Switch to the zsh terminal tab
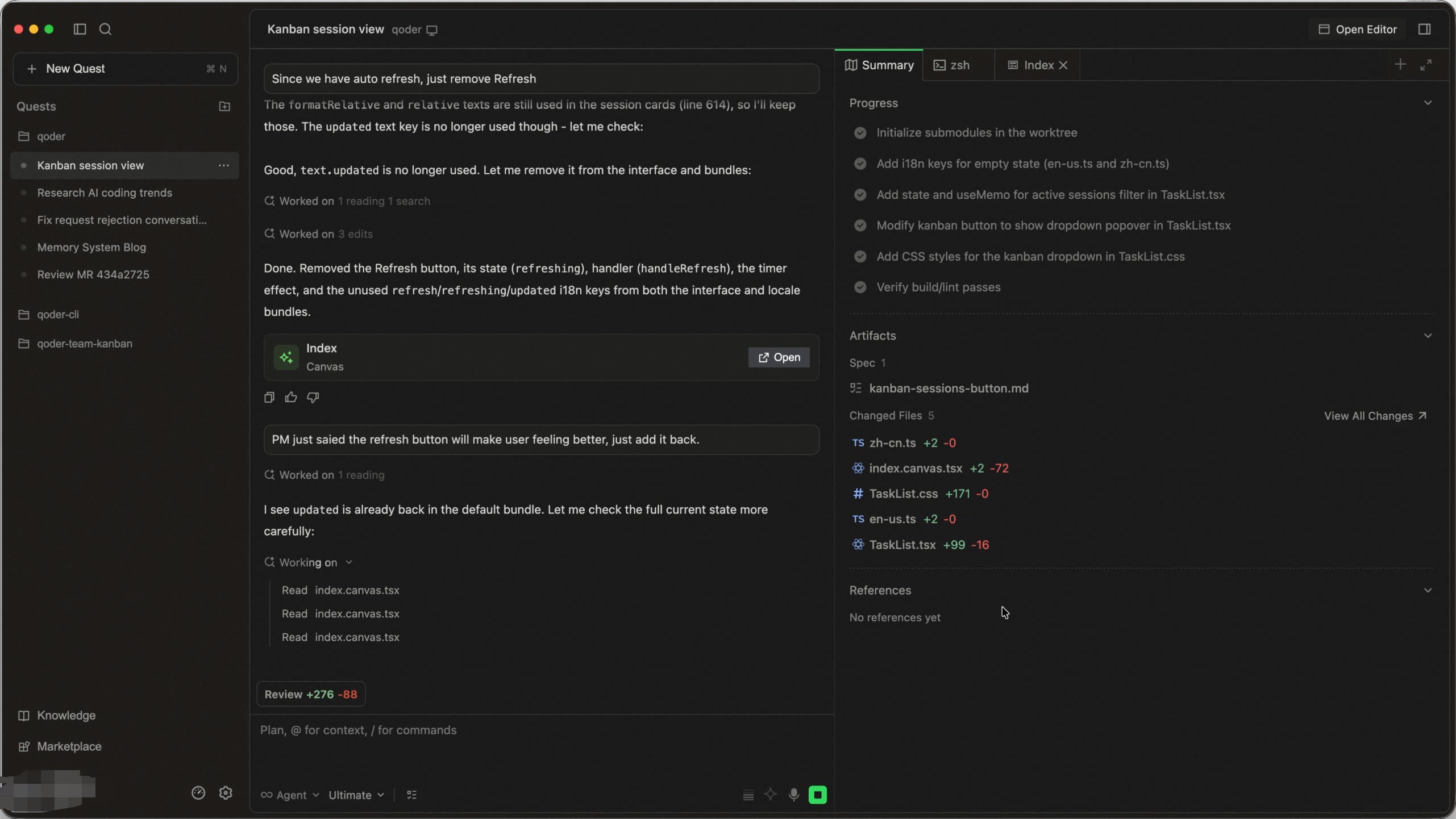This screenshot has width=1456, height=819. [959, 65]
